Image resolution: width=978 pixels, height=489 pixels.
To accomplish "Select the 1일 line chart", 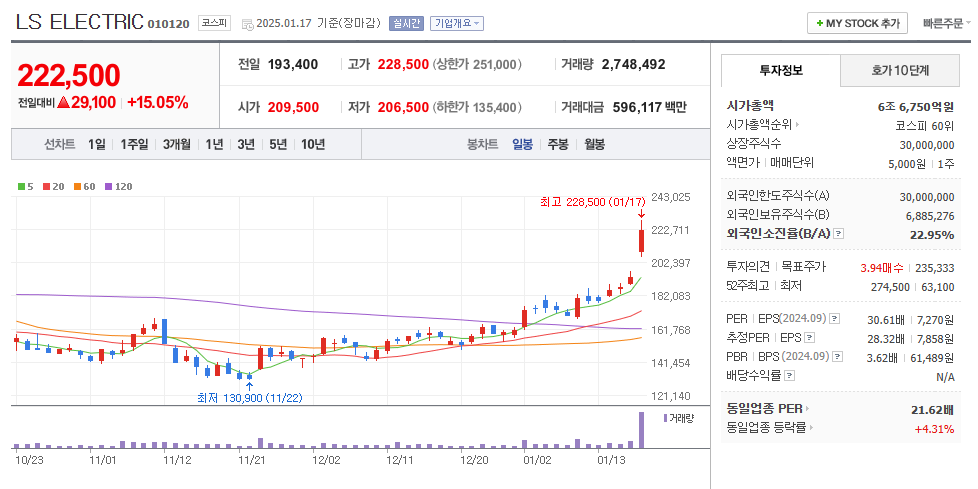I will tap(97, 145).
